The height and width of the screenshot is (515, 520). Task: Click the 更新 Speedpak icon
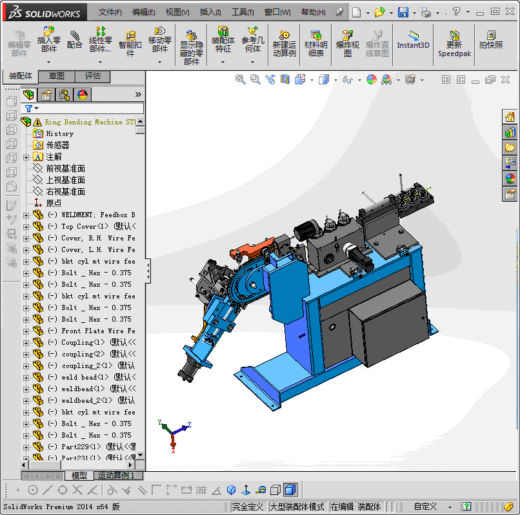pyautogui.click(x=454, y=44)
